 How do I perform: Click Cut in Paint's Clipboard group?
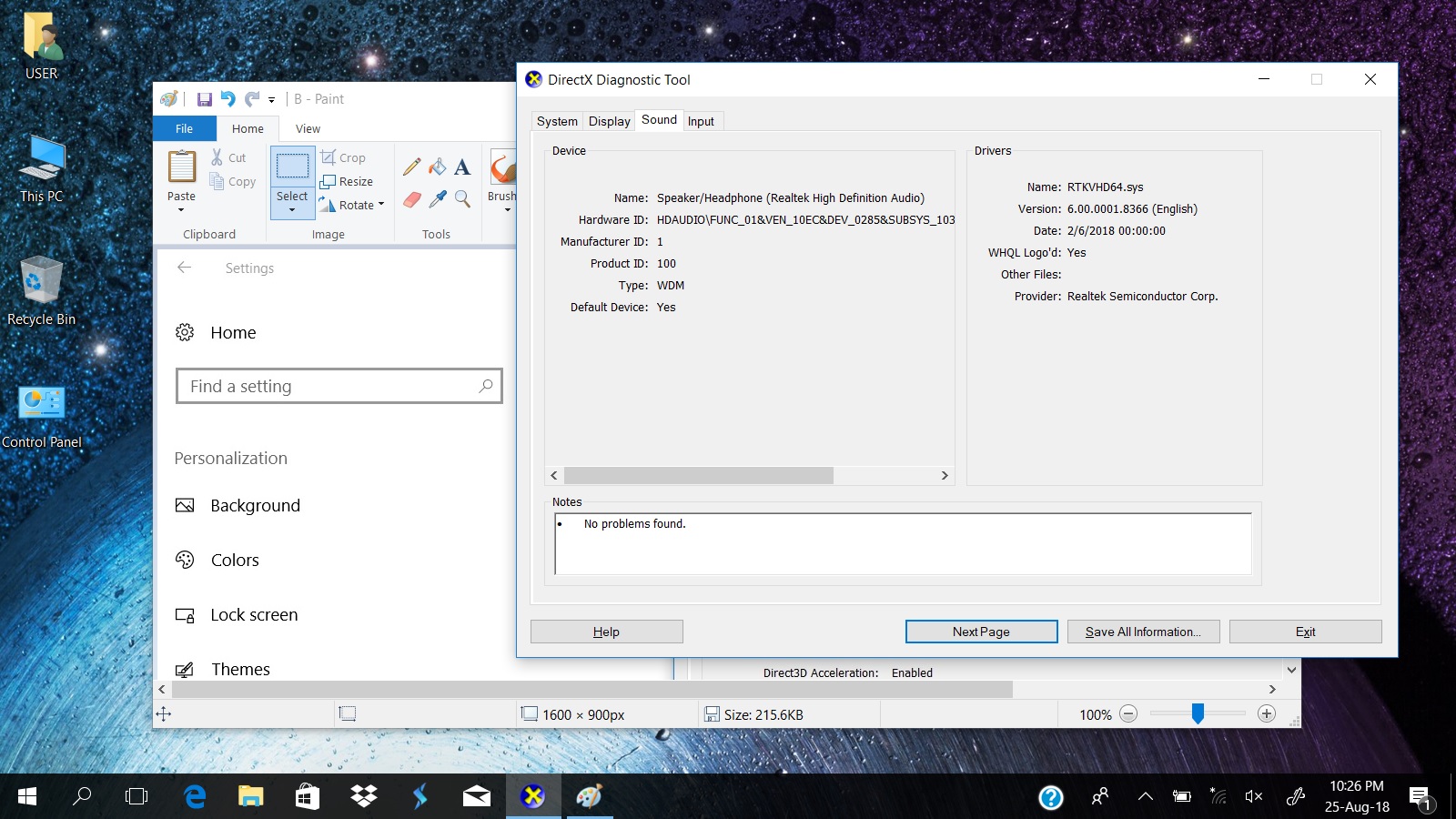[x=228, y=157]
